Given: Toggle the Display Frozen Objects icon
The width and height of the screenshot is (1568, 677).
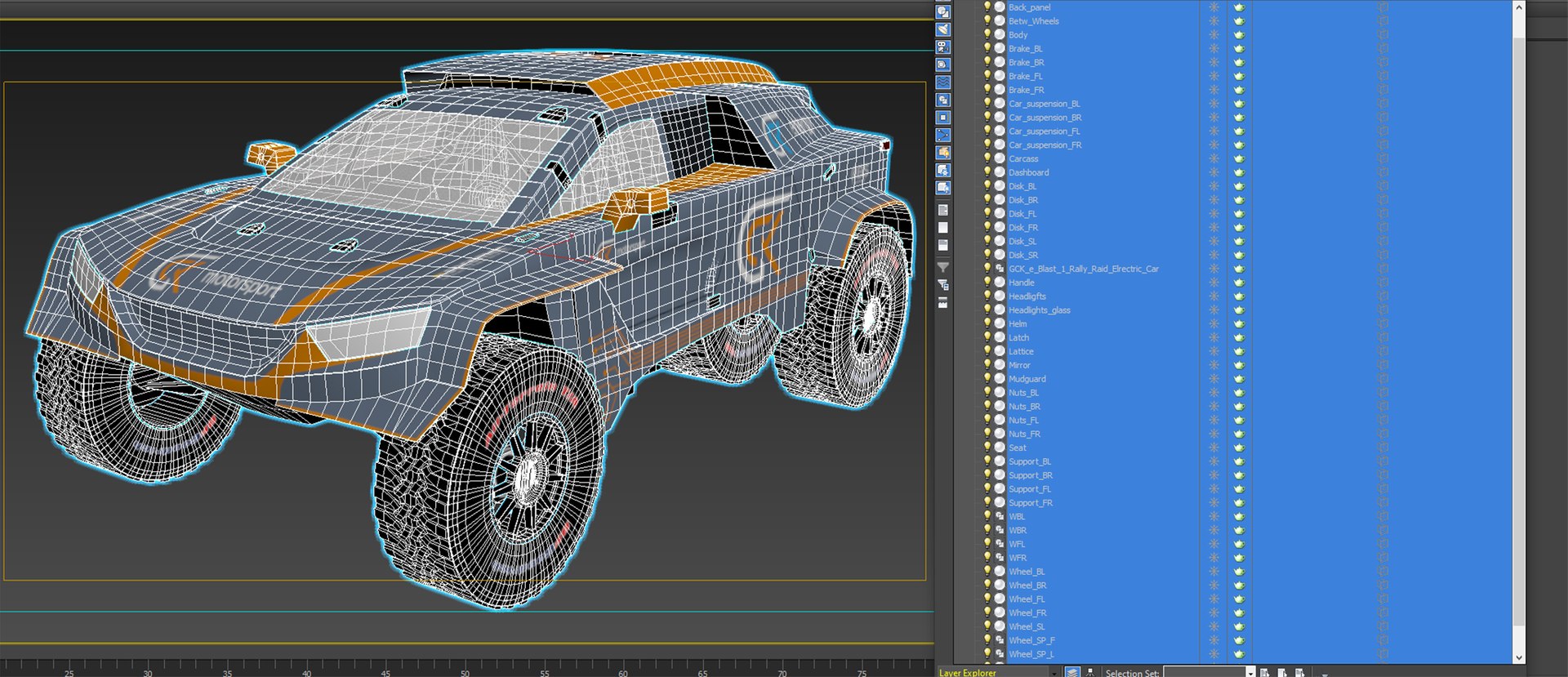Looking at the screenshot, I should click(x=943, y=171).
